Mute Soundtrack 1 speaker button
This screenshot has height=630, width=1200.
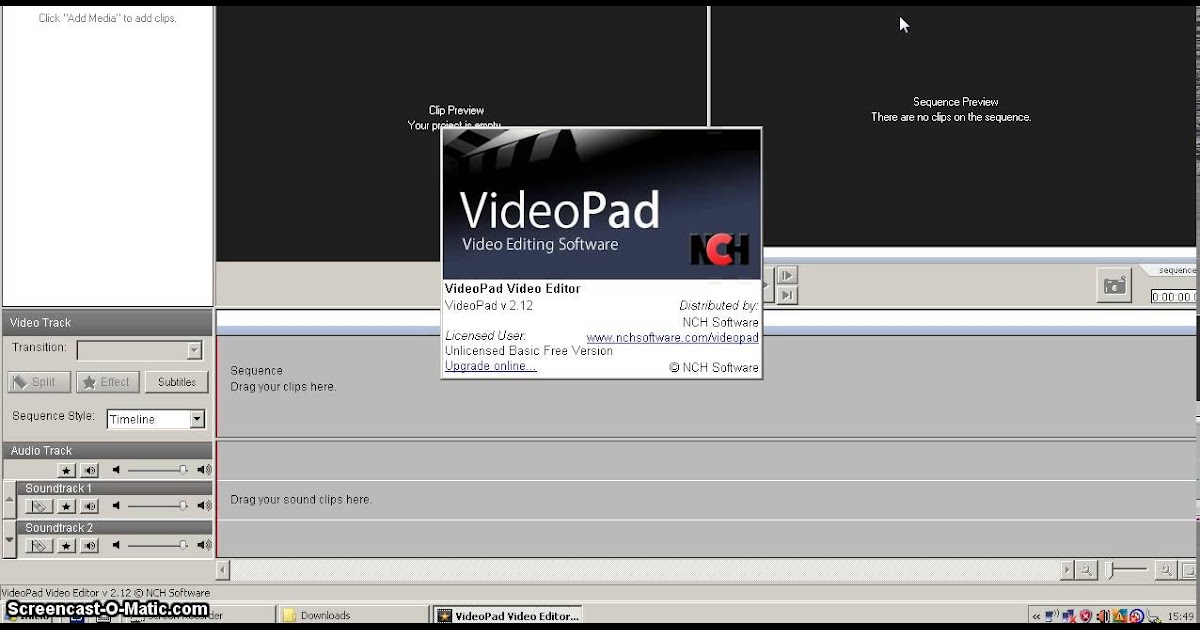90,507
